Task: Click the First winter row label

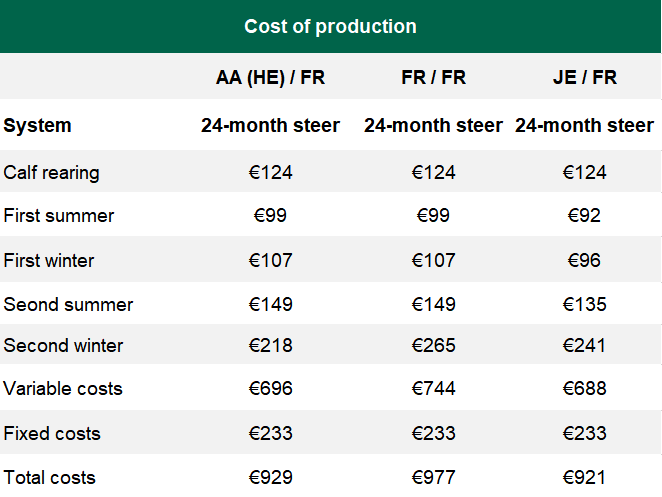Action: (49, 261)
